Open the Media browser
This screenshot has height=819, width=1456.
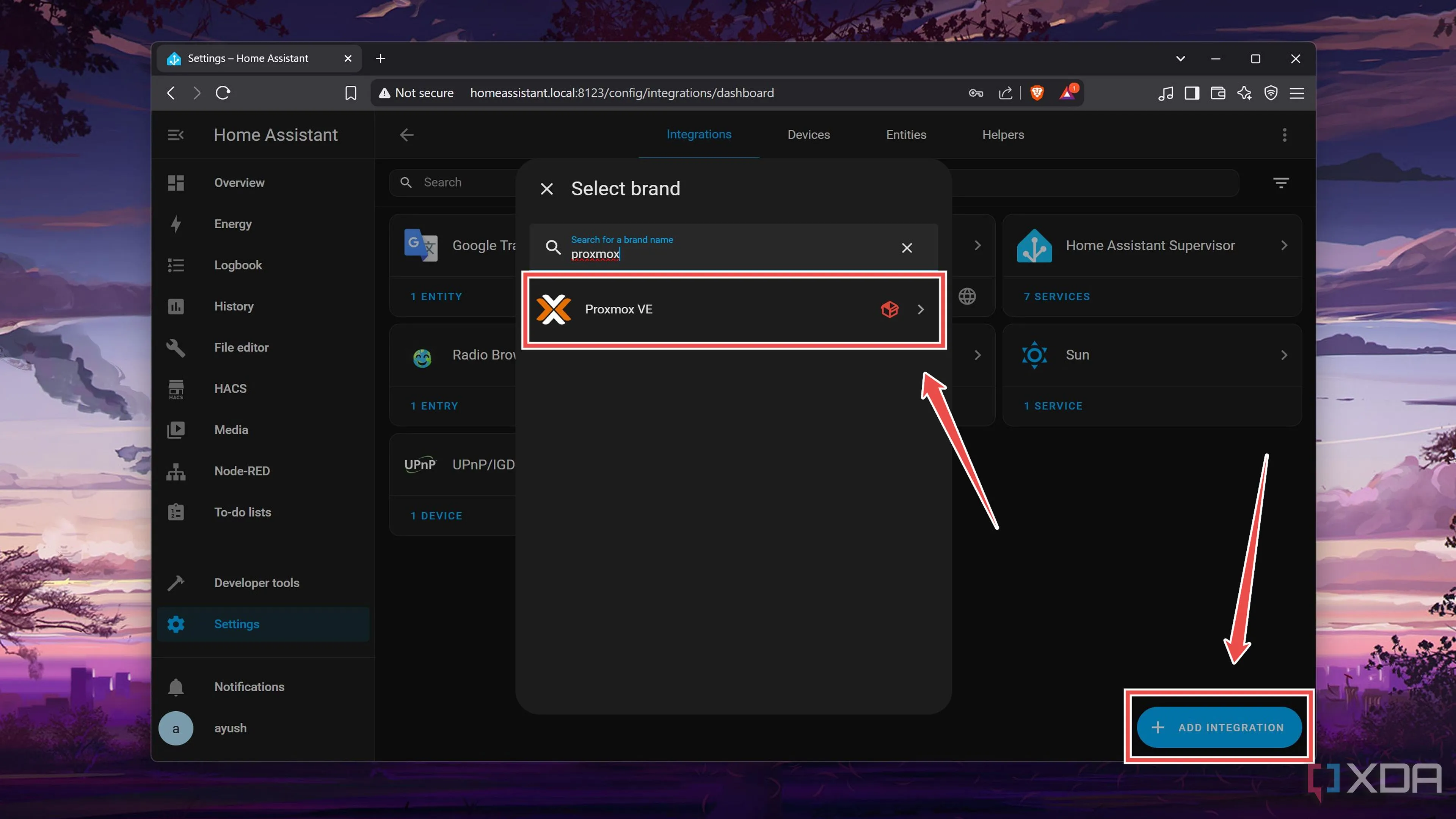pyautogui.click(x=263, y=430)
